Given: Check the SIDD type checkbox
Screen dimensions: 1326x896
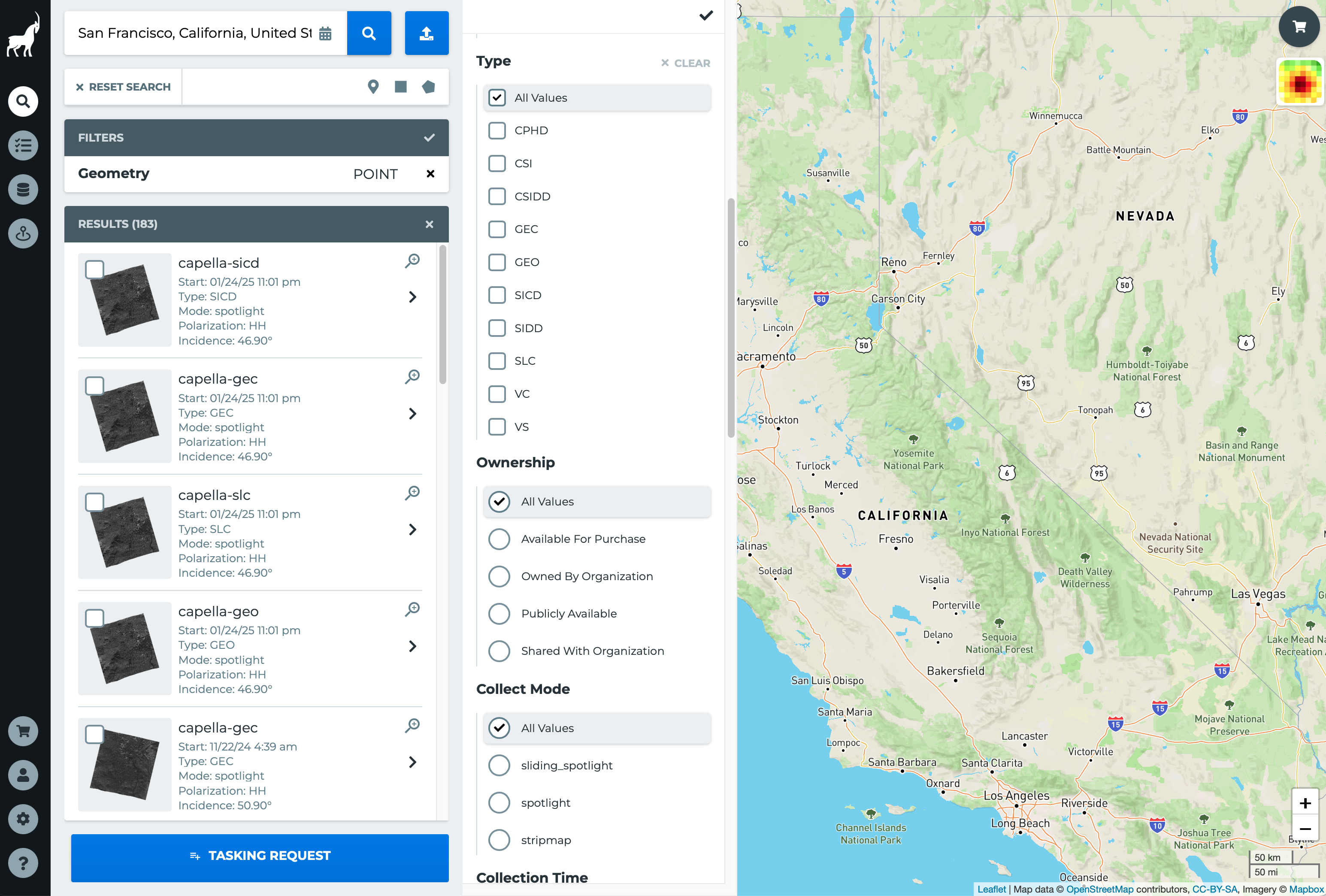Looking at the screenshot, I should [497, 328].
